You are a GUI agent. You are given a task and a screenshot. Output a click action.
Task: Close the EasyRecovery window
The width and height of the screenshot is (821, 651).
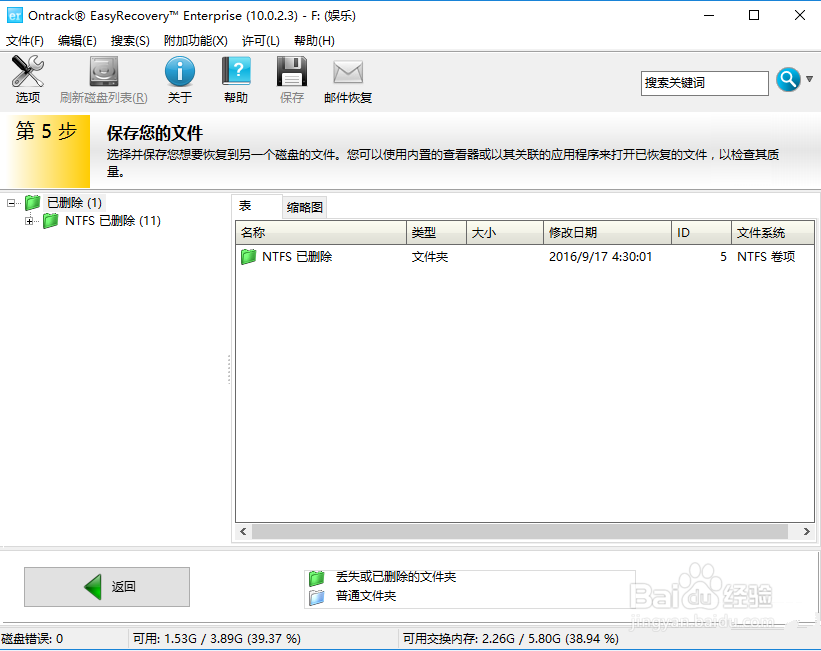click(x=800, y=15)
